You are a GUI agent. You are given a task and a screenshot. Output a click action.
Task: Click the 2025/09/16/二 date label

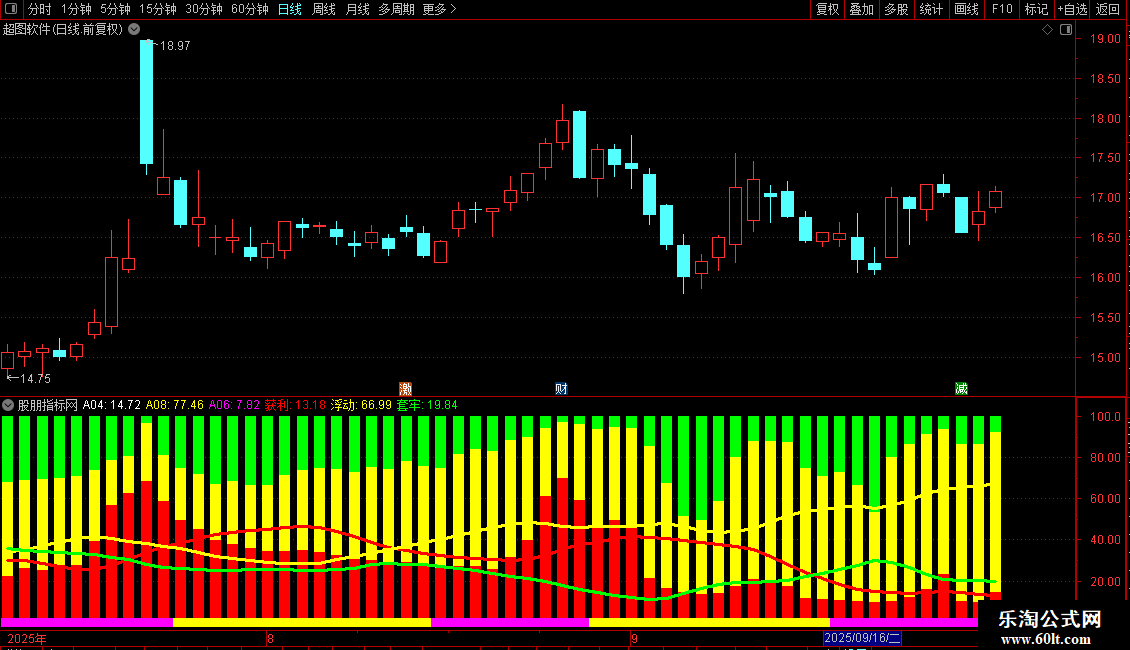coord(862,638)
